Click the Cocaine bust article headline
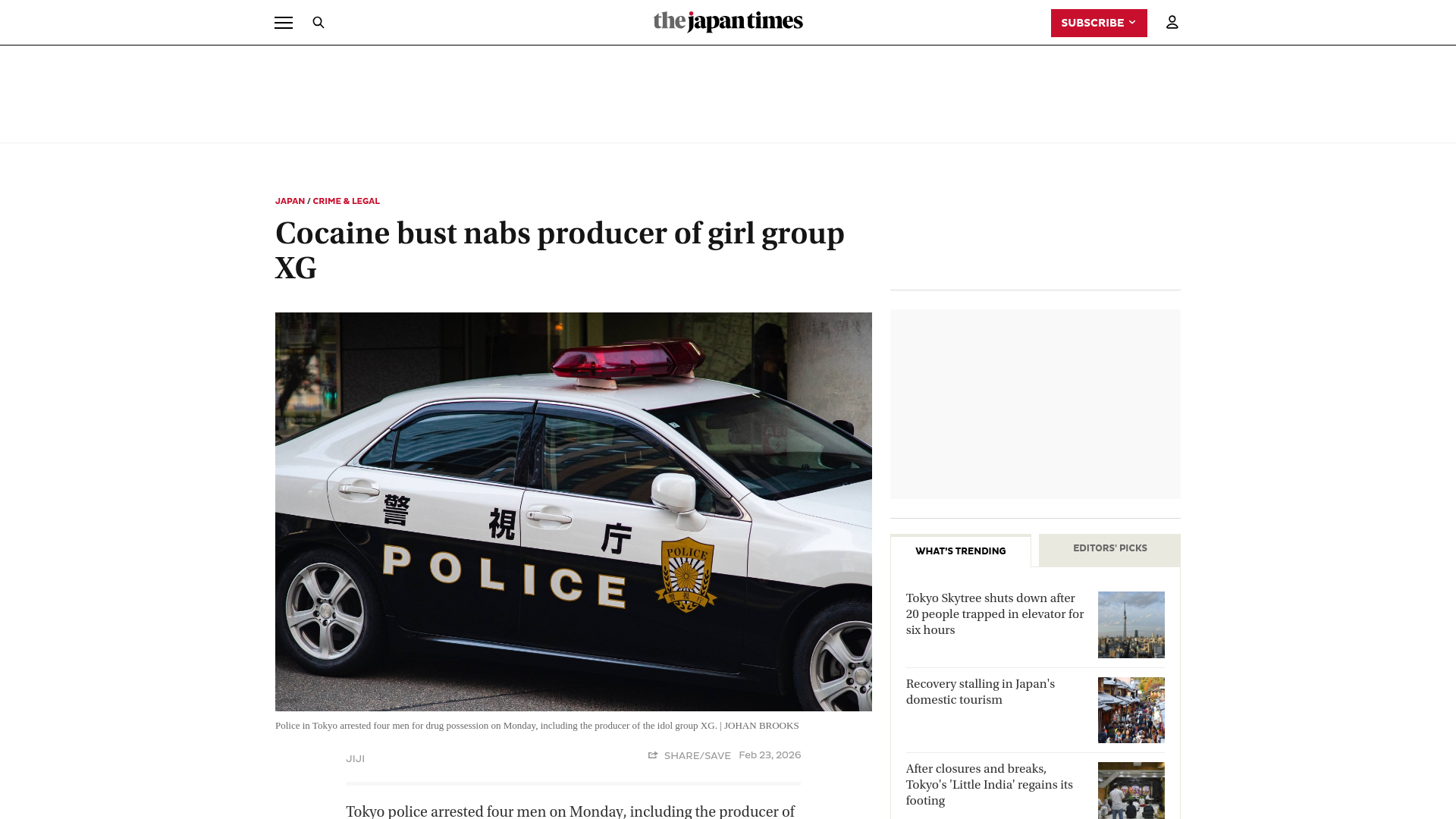The width and height of the screenshot is (1456, 819). point(560,250)
